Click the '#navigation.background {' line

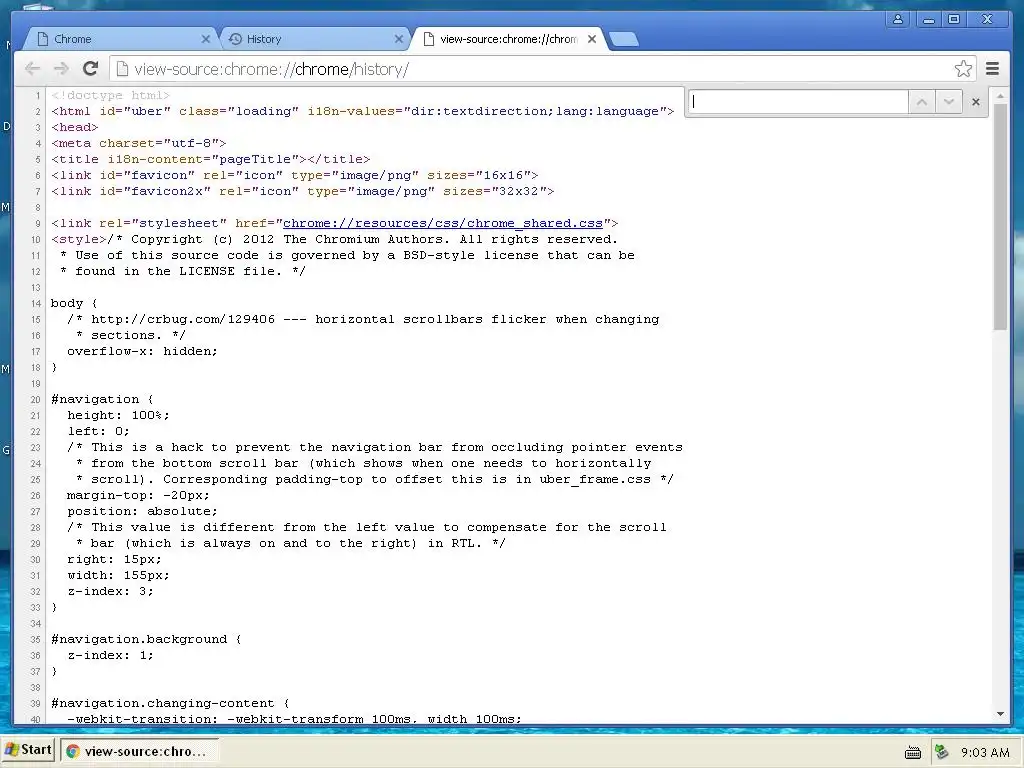coord(146,639)
